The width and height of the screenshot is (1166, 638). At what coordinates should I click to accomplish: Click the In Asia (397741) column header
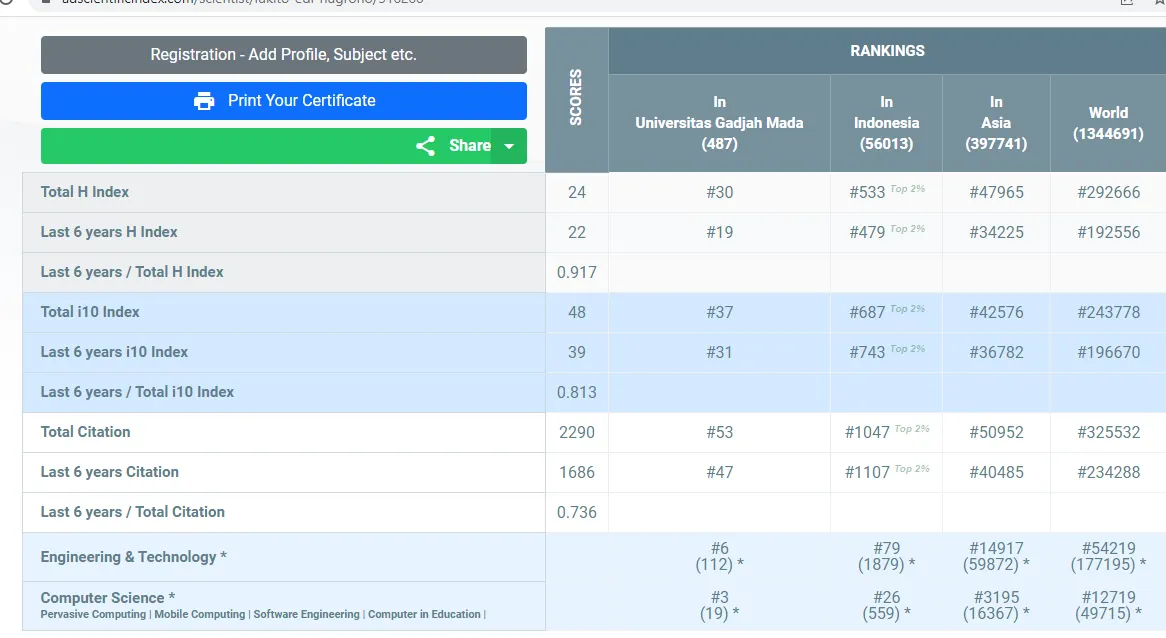(x=996, y=123)
